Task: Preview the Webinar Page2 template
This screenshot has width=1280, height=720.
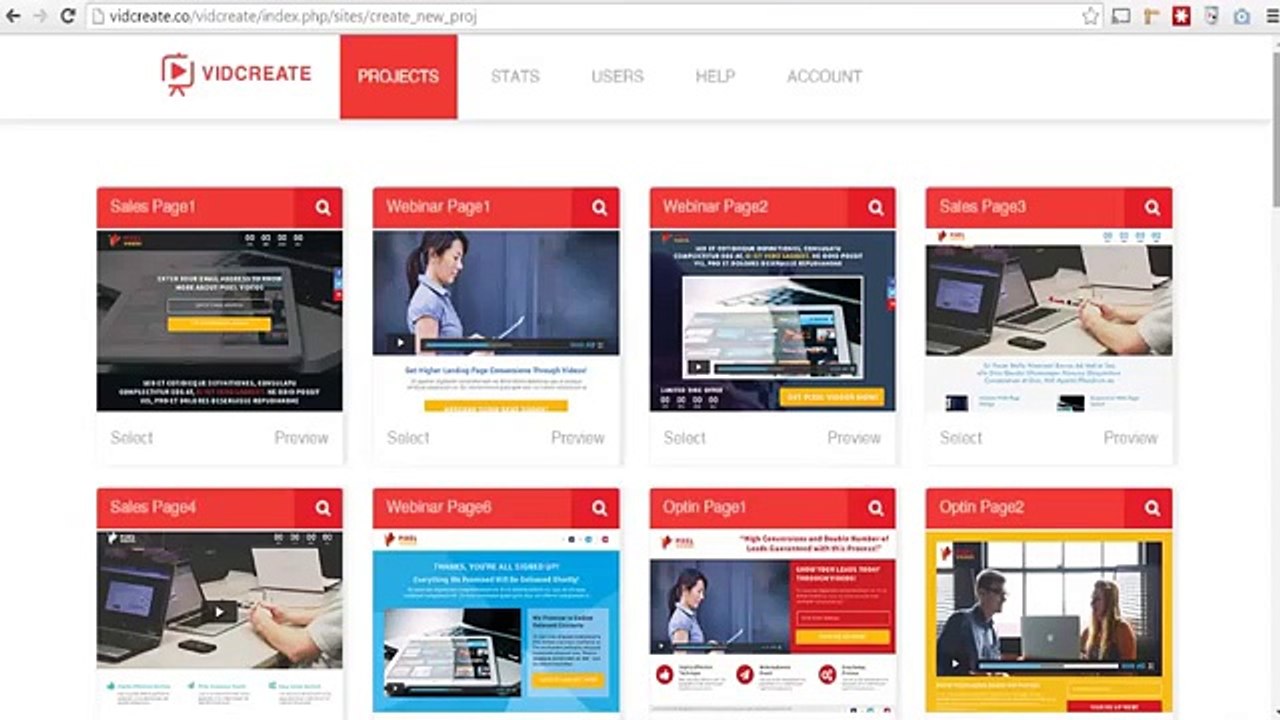Action: pyautogui.click(x=854, y=438)
